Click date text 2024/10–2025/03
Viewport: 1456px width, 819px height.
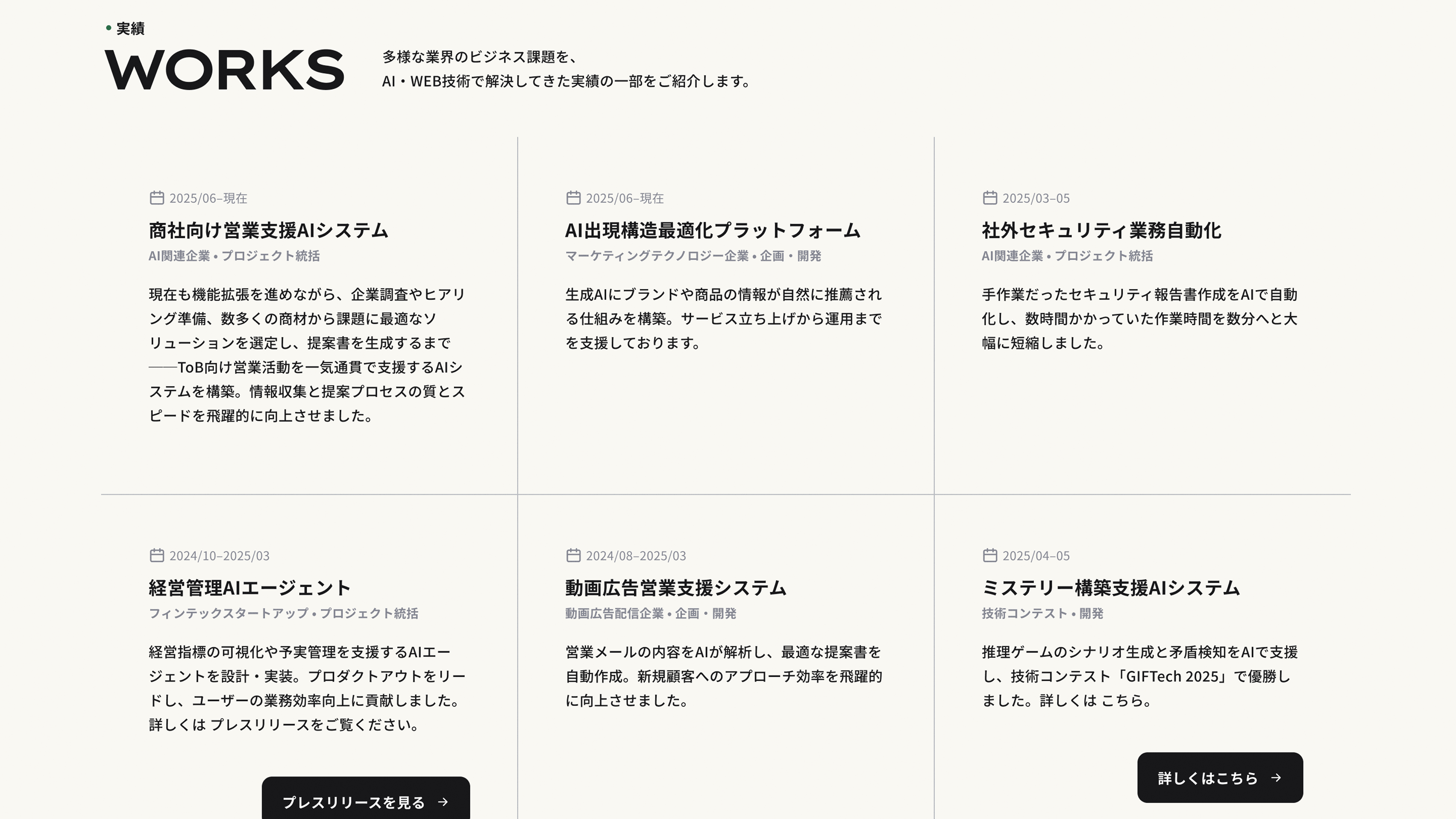click(x=219, y=555)
